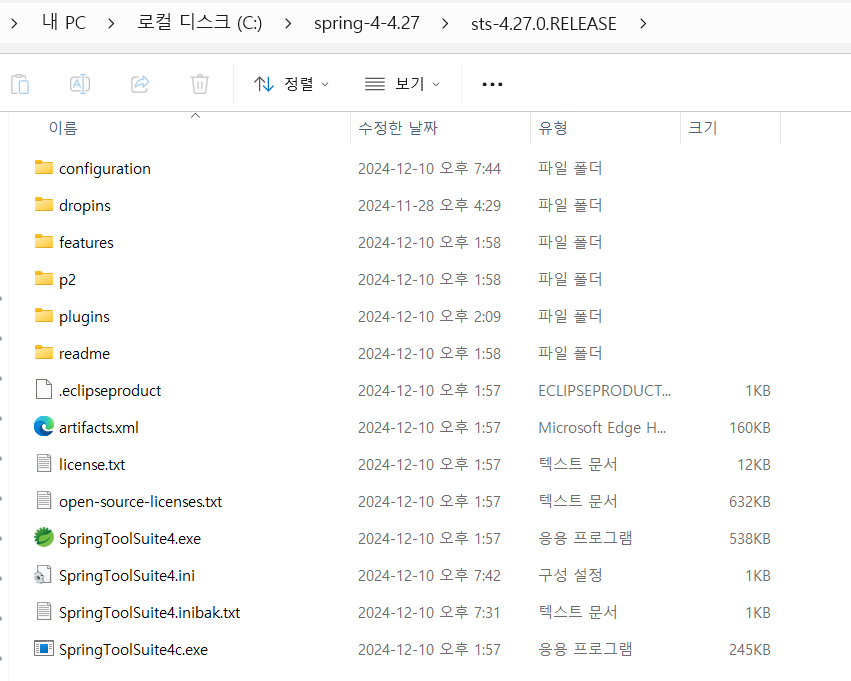This screenshot has width=851, height=681.
Task: Sort by 수정한 날짜 column header
Action: [x=398, y=128]
